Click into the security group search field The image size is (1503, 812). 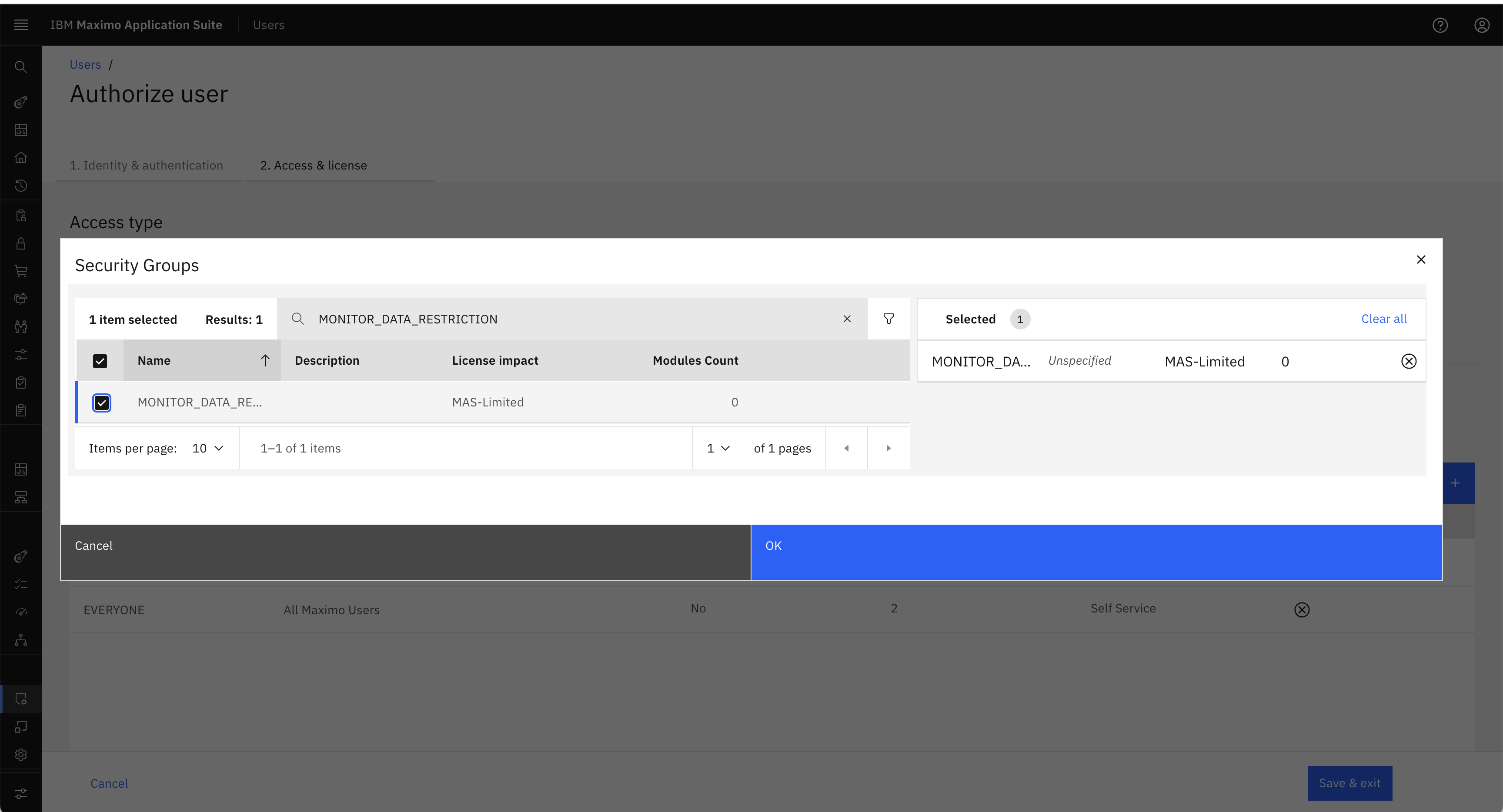tap(572, 319)
